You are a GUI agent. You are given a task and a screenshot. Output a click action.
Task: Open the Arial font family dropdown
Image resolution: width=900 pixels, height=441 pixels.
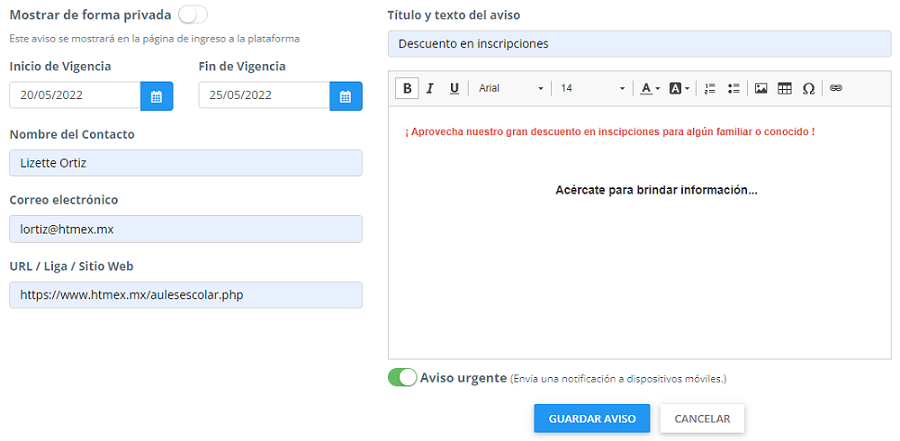[511, 88]
